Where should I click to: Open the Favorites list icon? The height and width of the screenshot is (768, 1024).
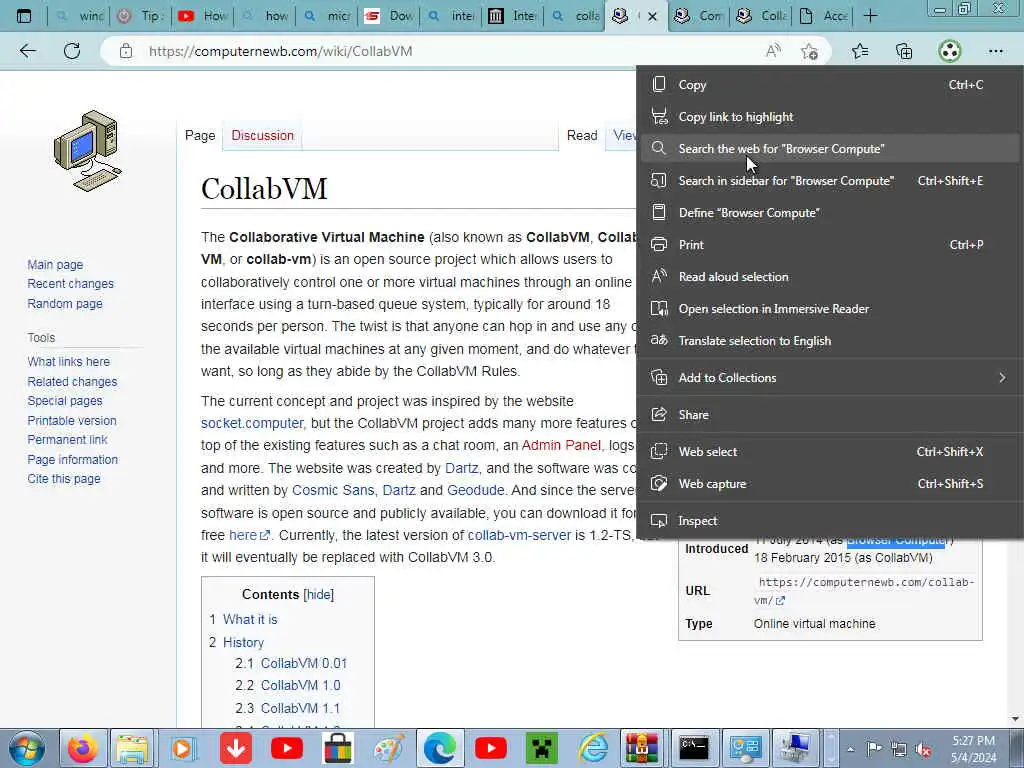click(x=860, y=51)
